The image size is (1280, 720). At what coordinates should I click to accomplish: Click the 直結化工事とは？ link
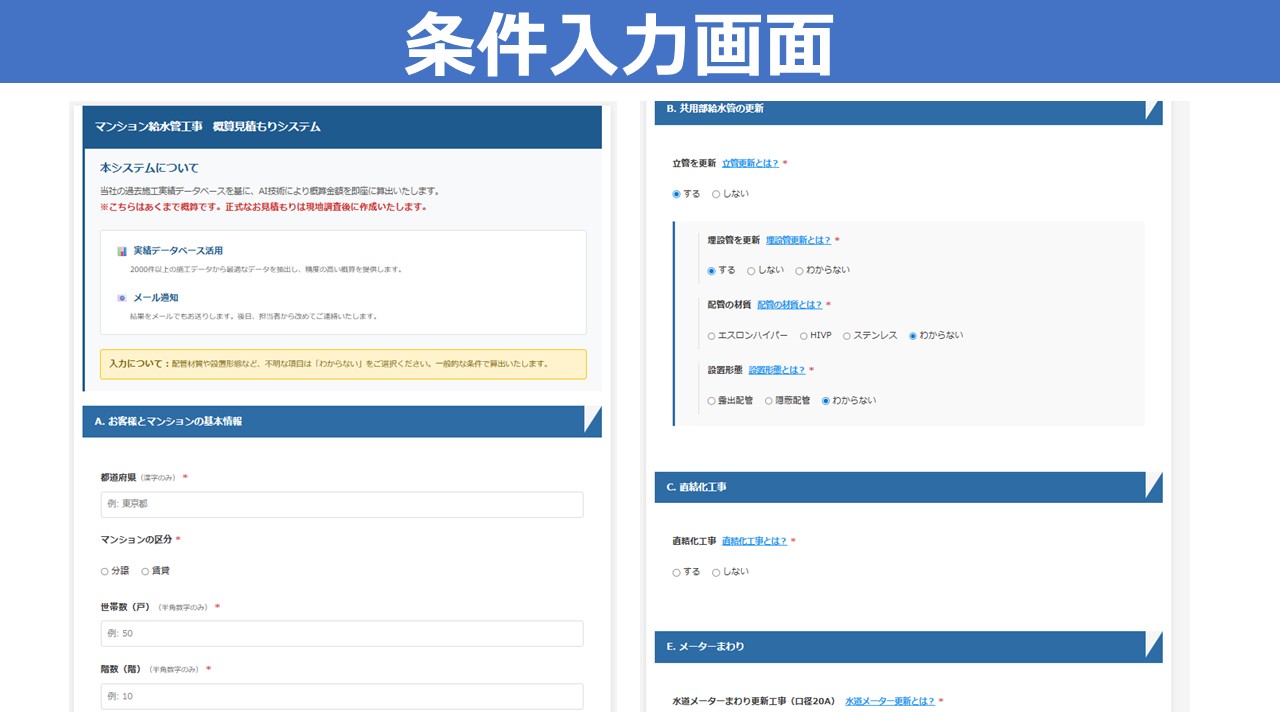coord(754,541)
